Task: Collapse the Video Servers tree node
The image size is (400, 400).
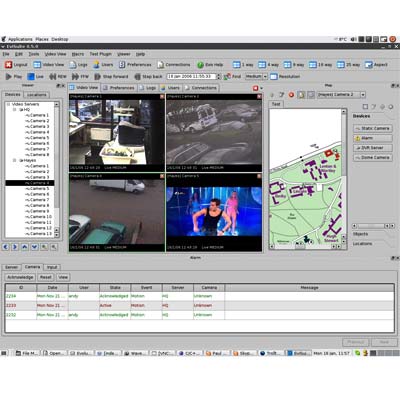Action: 9,104
